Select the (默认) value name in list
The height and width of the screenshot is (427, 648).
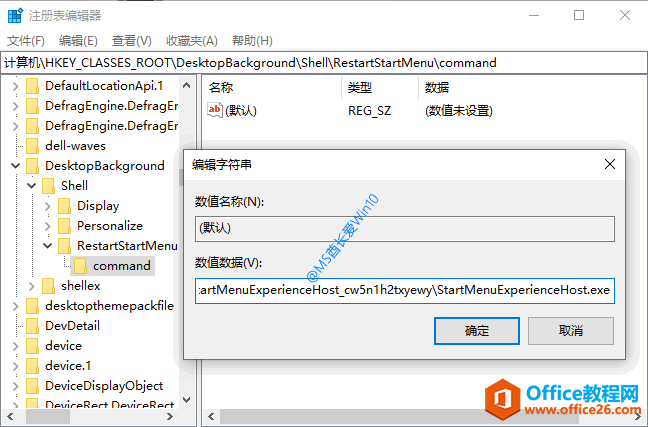[x=241, y=111]
